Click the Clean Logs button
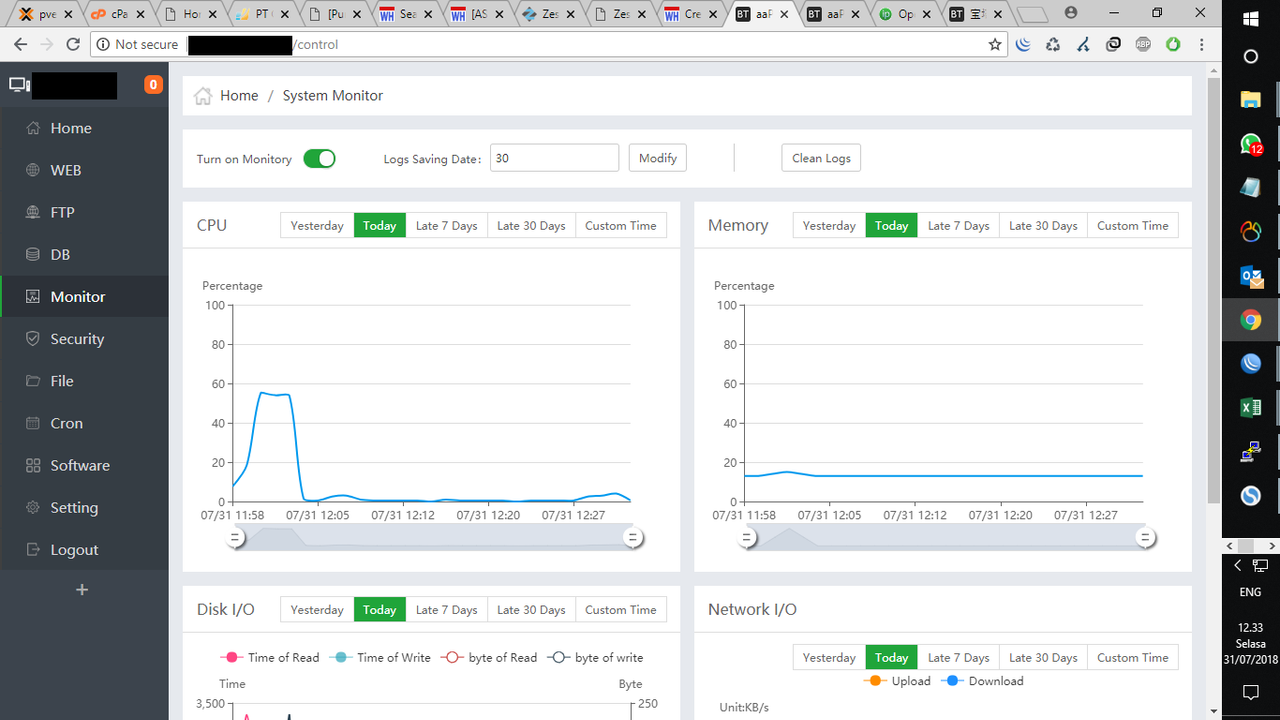The image size is (1280, 720). [821, 158]
